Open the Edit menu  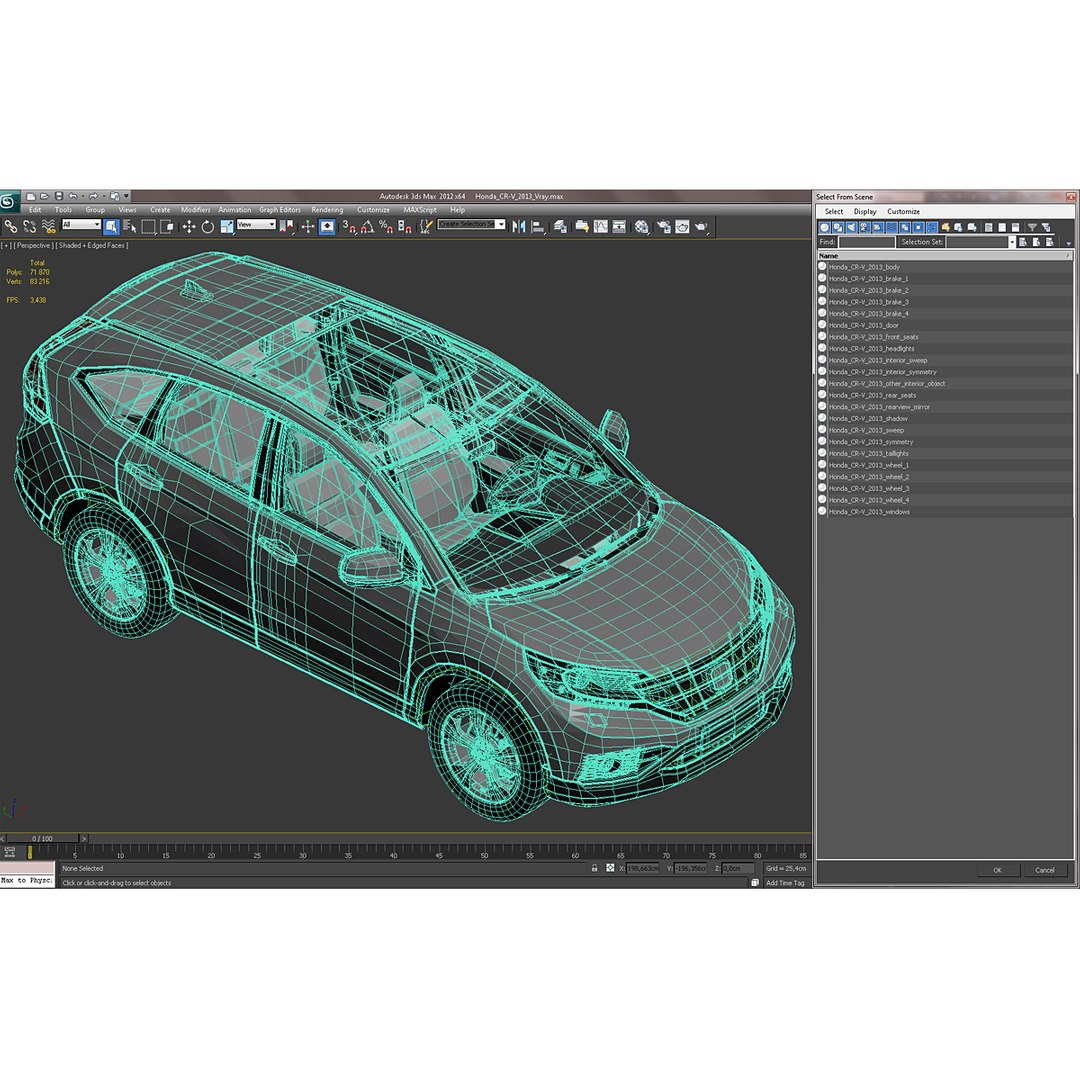pyautogui.click(x=35, y=210)
